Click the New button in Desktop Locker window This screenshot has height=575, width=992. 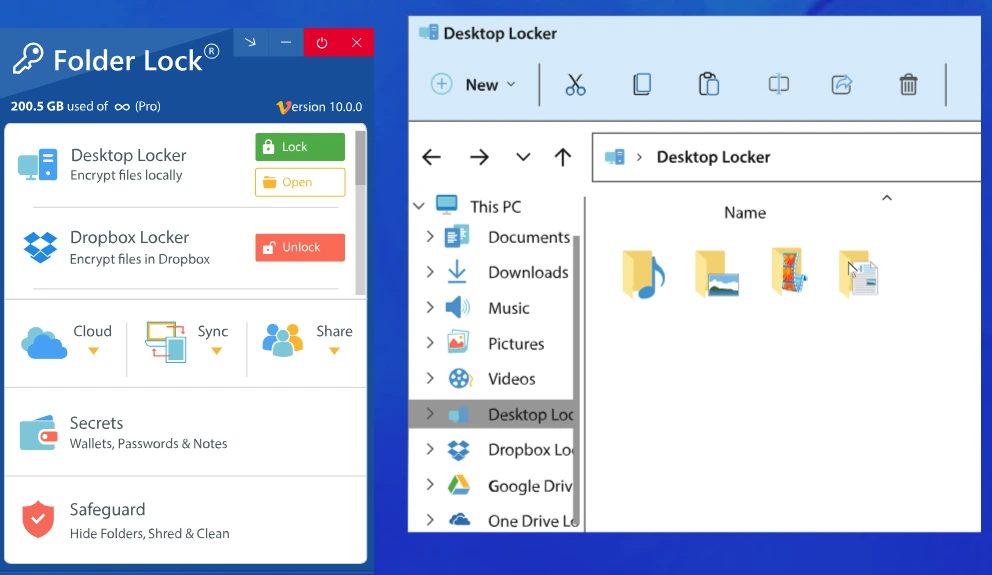[473, 85]
